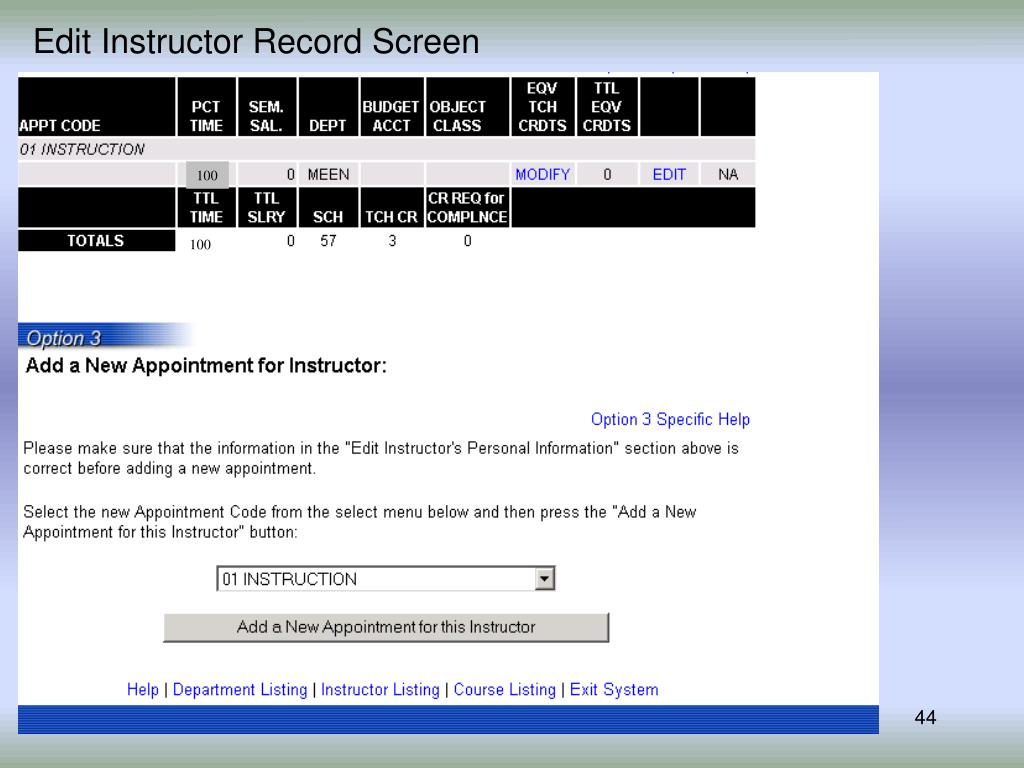This screenshot has height=768, width=1024.
Task: Click the SCH total value 57
Action: tap(328, 241)
